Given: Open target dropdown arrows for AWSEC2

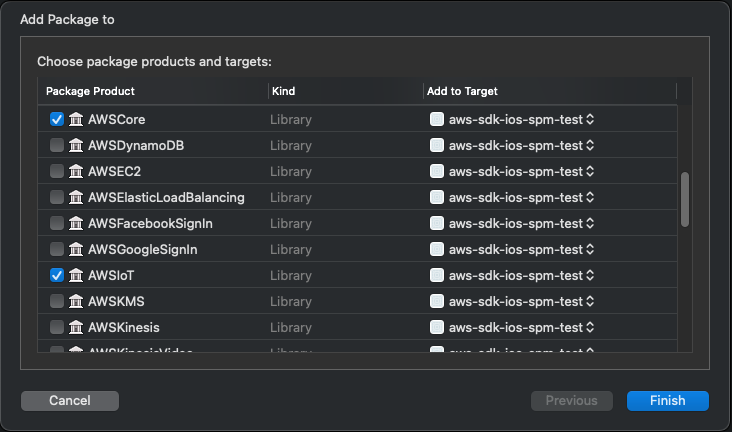Looking at the screenshot, I should [590, 171].
